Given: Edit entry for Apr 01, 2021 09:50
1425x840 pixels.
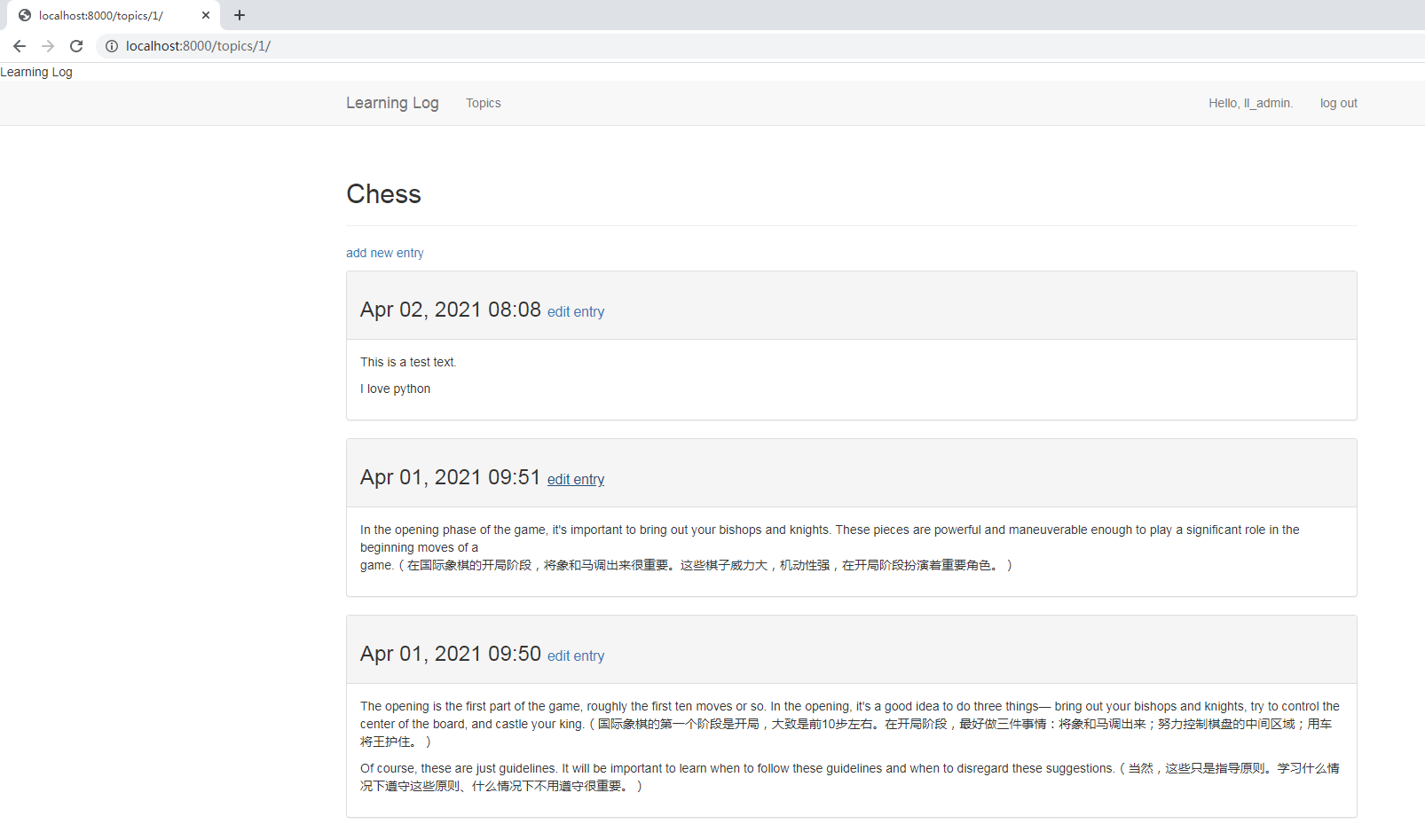Looking at the screenshot, I should (576, 656).
